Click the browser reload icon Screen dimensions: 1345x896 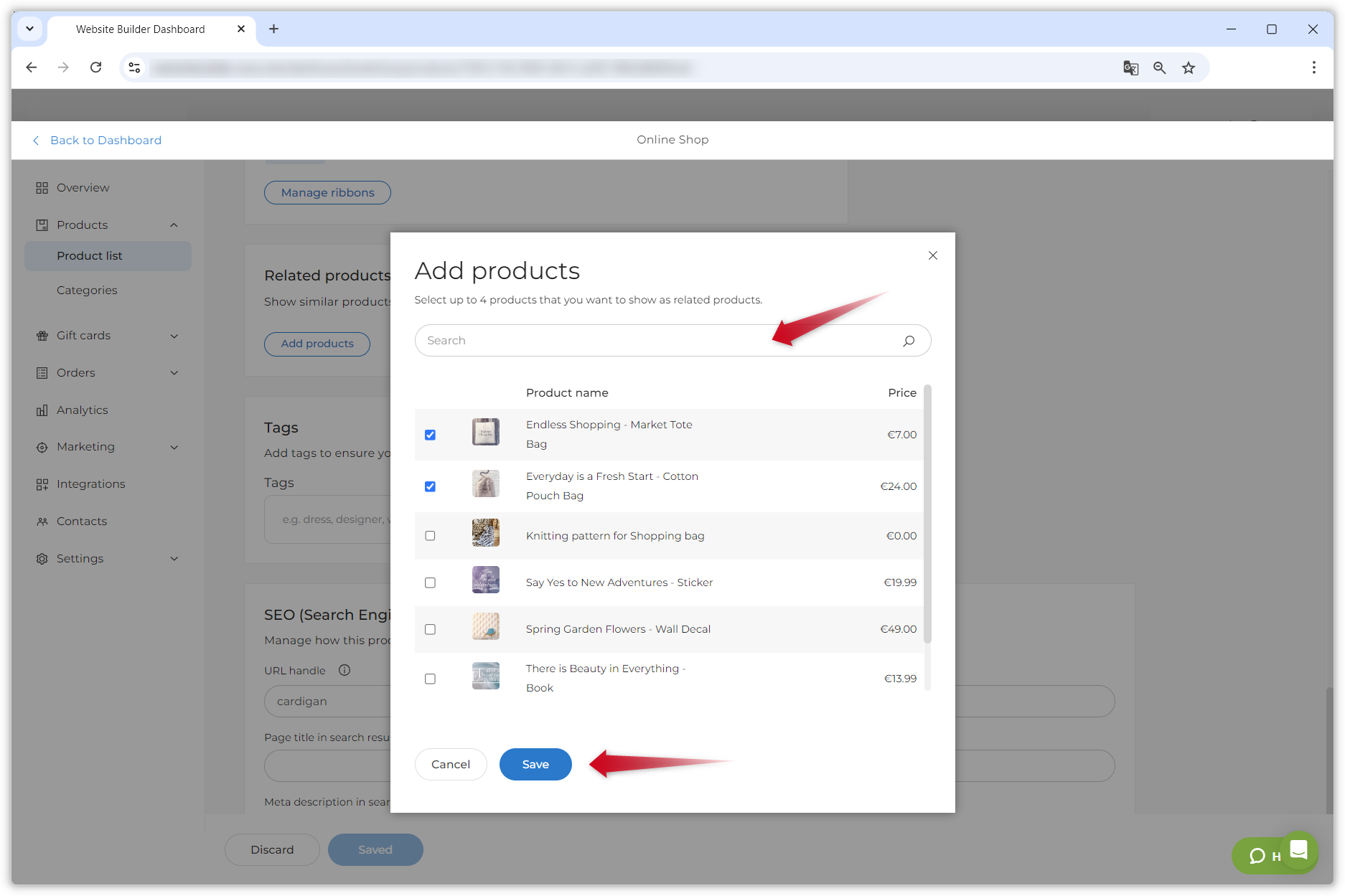point(95,67)
